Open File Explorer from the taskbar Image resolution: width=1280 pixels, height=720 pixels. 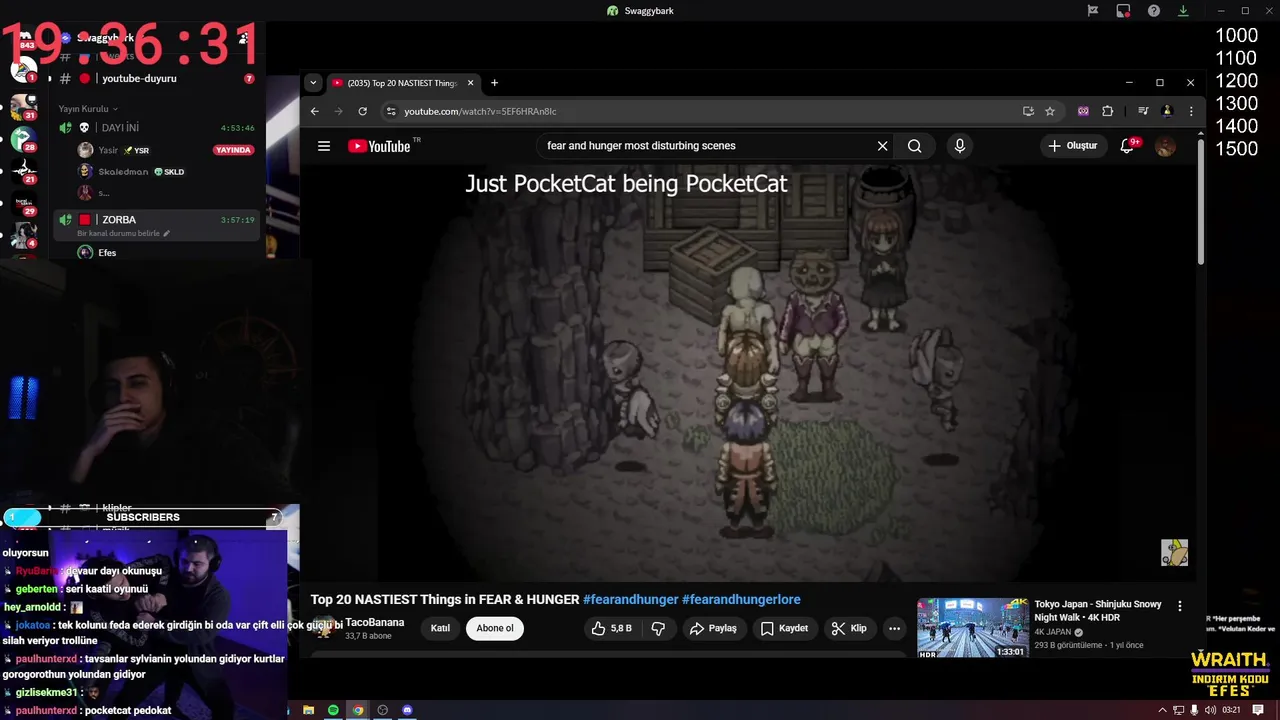pos(309,710)
